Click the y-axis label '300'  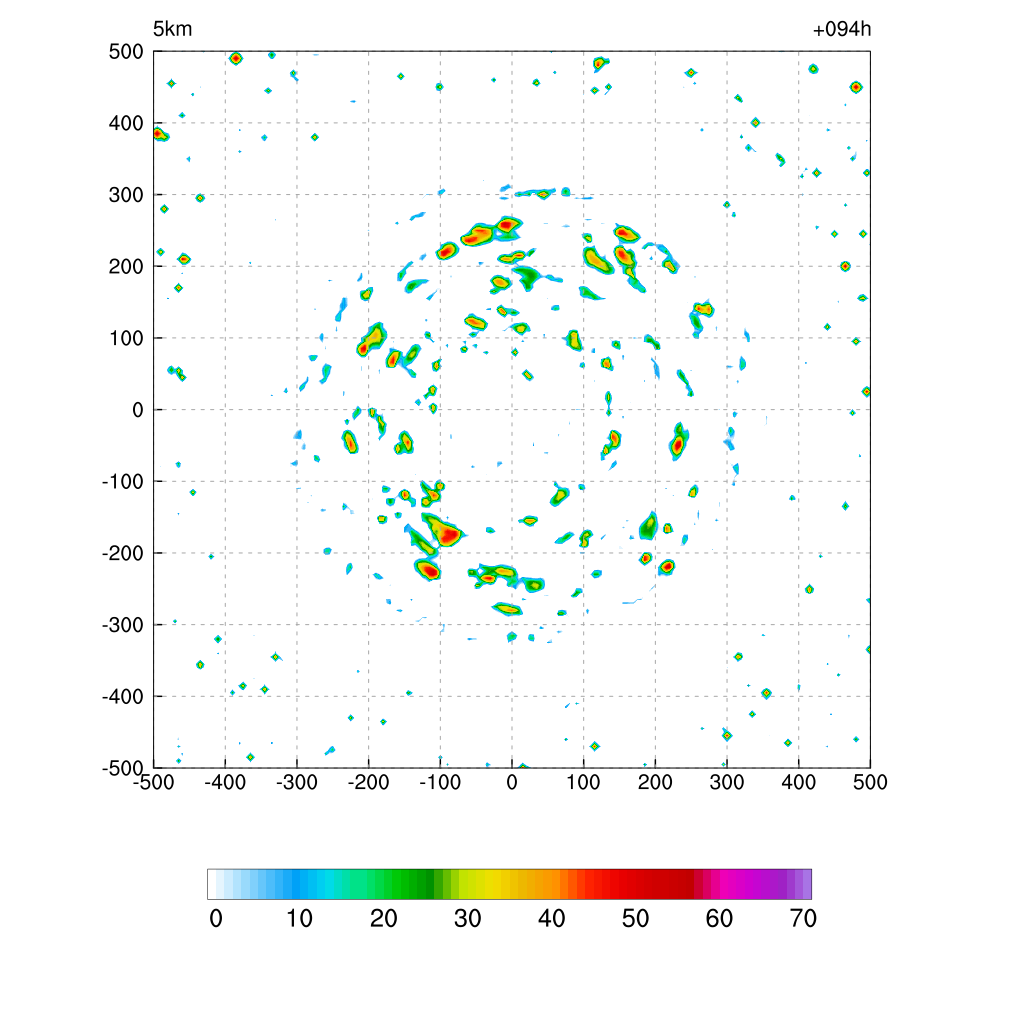(126, 195)
